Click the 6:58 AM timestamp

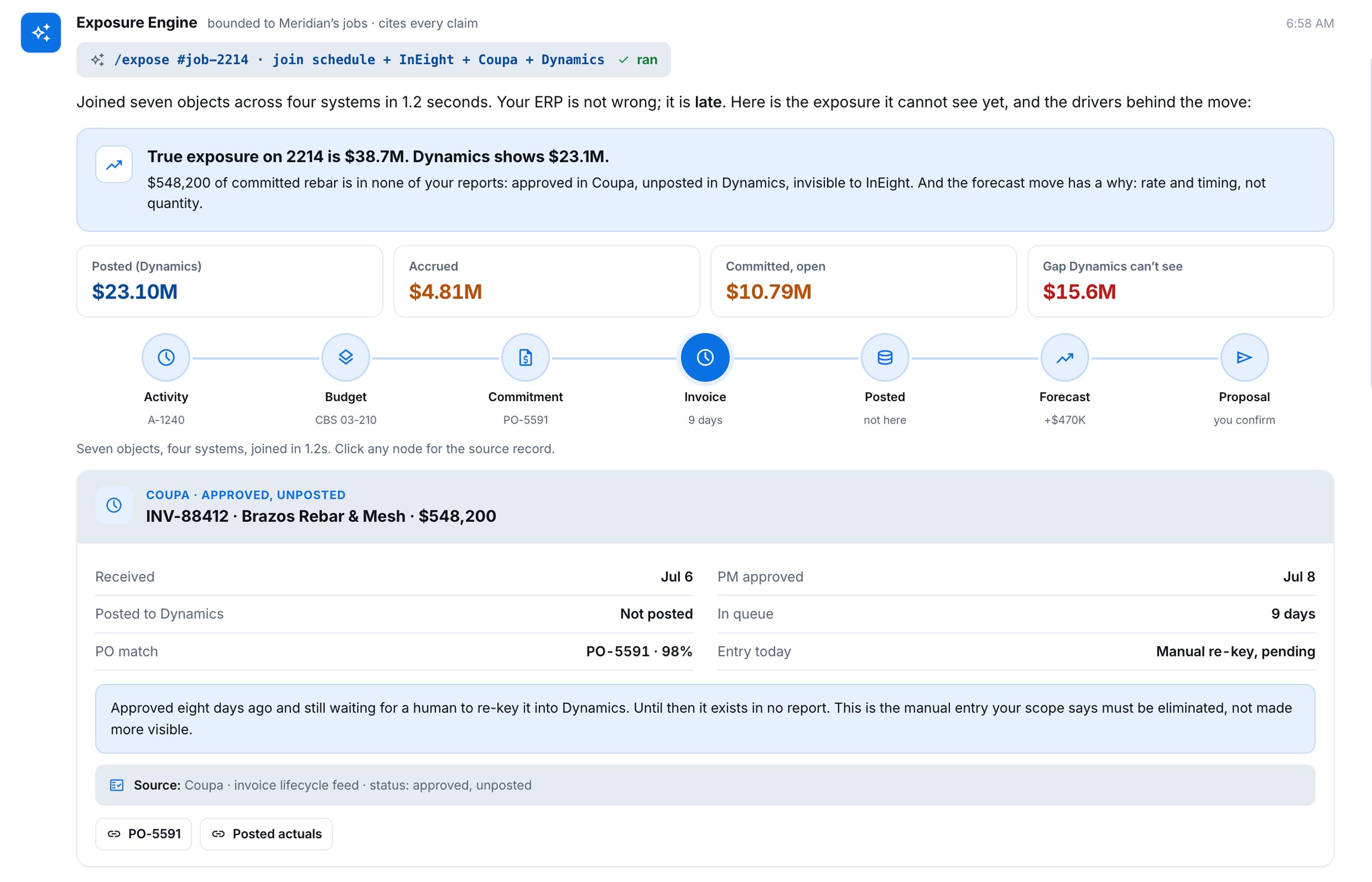click(1310, 24)
